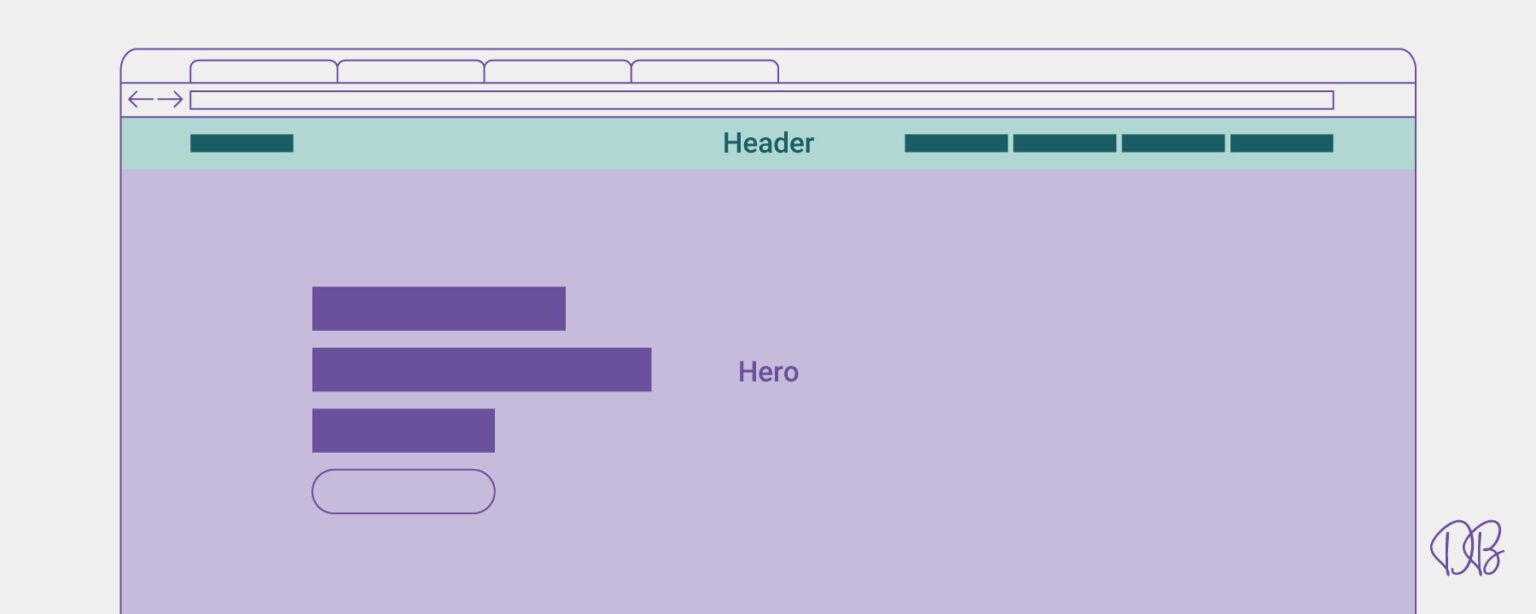The width and height of the screenshot is (1536, 614).
Task: Switch to the second browser tab
Action: pos(411,71)
